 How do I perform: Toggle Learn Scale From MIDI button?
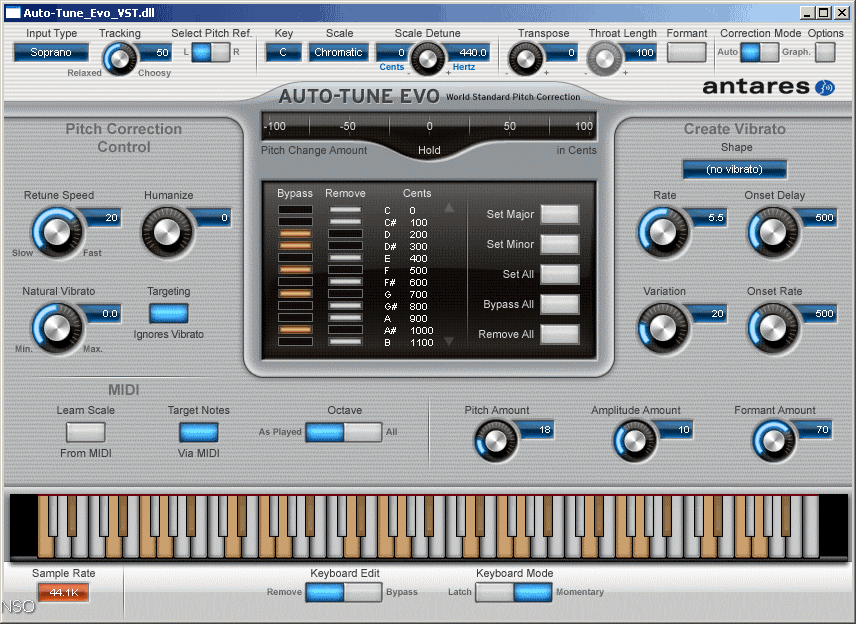point(86,432)
